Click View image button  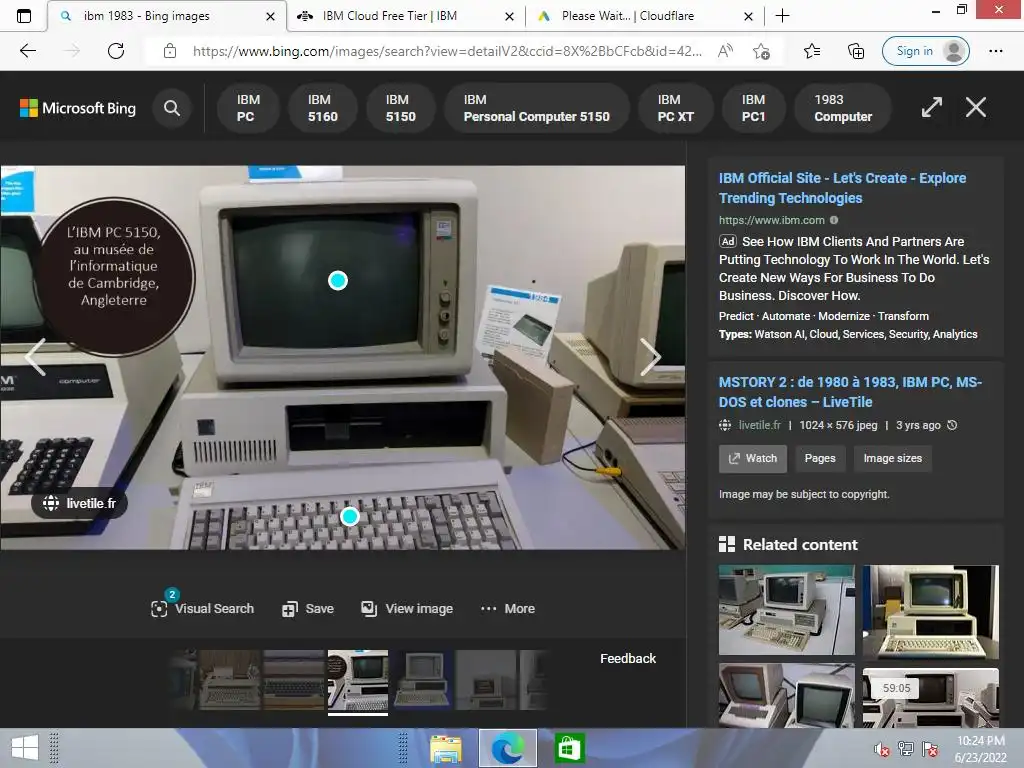pyautogui.click(x=407, y=609)
